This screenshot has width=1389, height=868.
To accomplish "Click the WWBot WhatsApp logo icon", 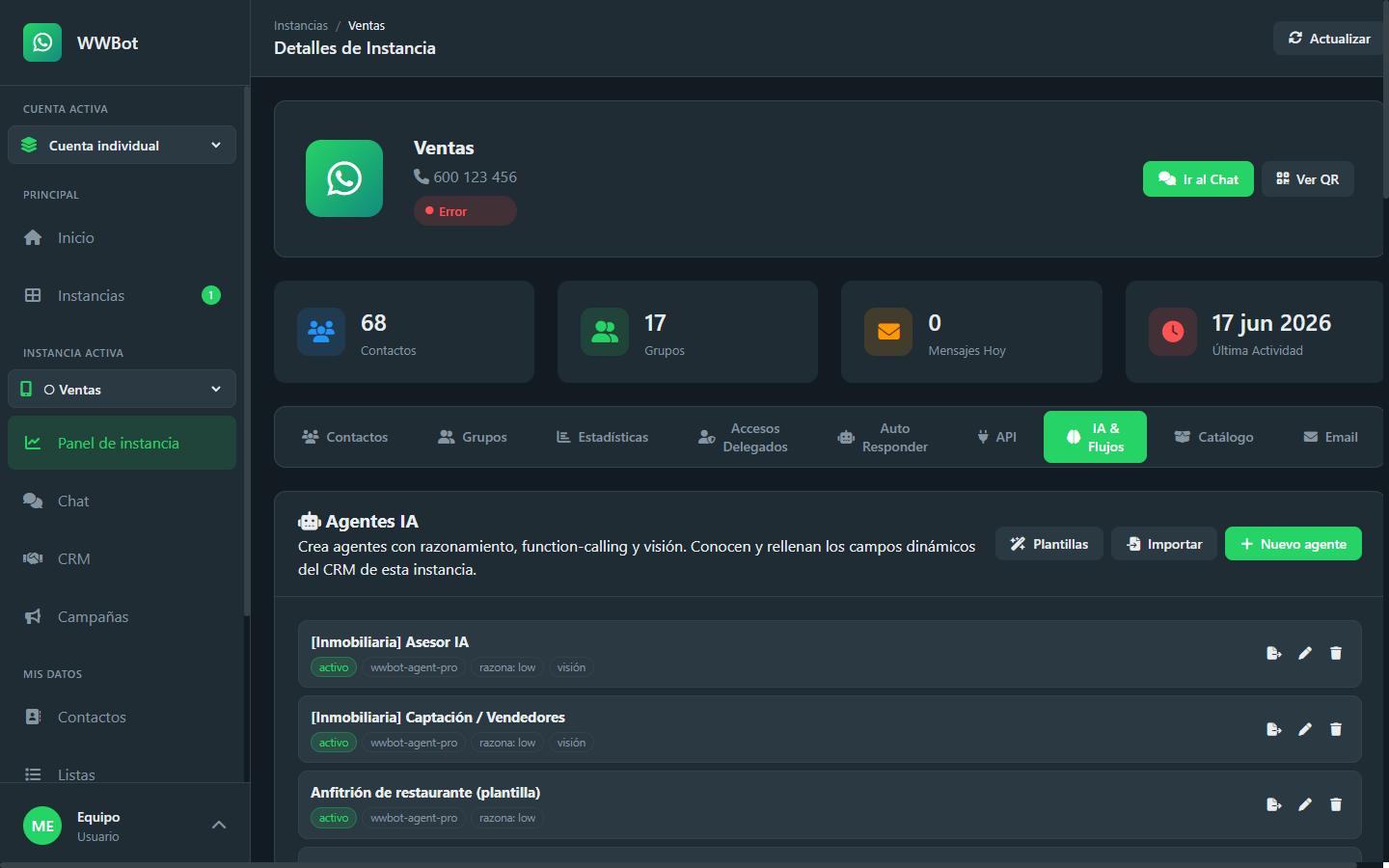I will (x=42, y=42).
